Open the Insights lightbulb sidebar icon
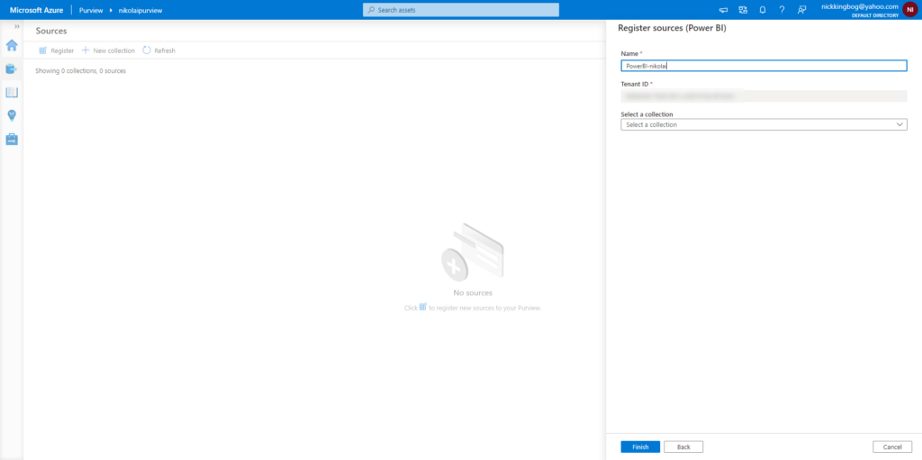Image resolution: width=922 pixels, height=460 pixels. click(12, 115)
